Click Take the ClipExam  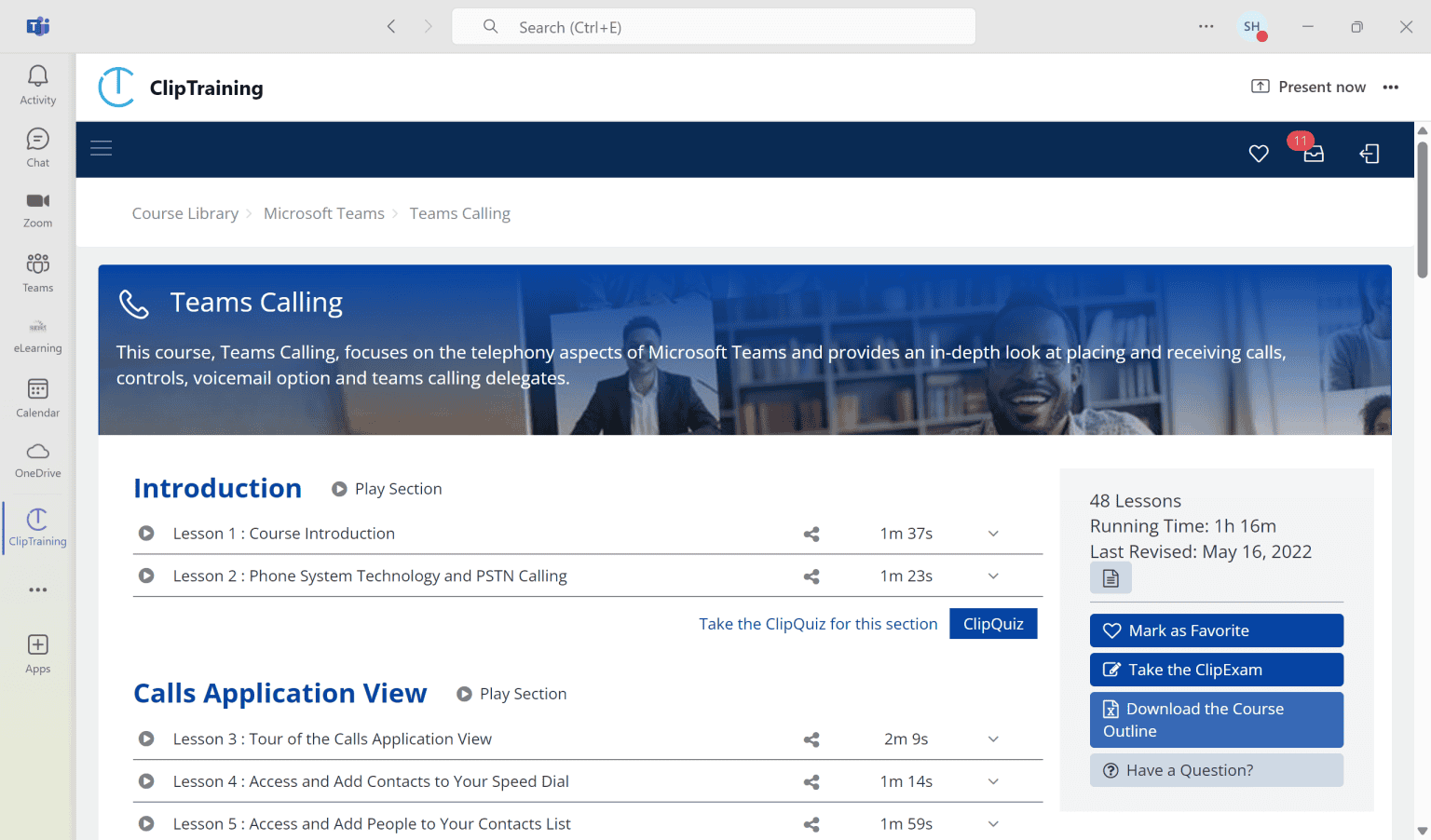pos(1216,670)
